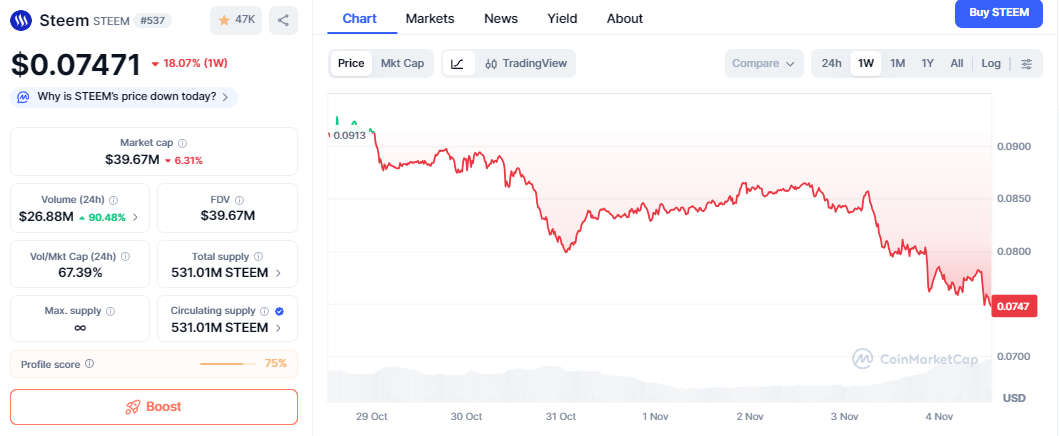Click the Profile score progress bar
1060x436 pixels.
click(x=229, y=364)
